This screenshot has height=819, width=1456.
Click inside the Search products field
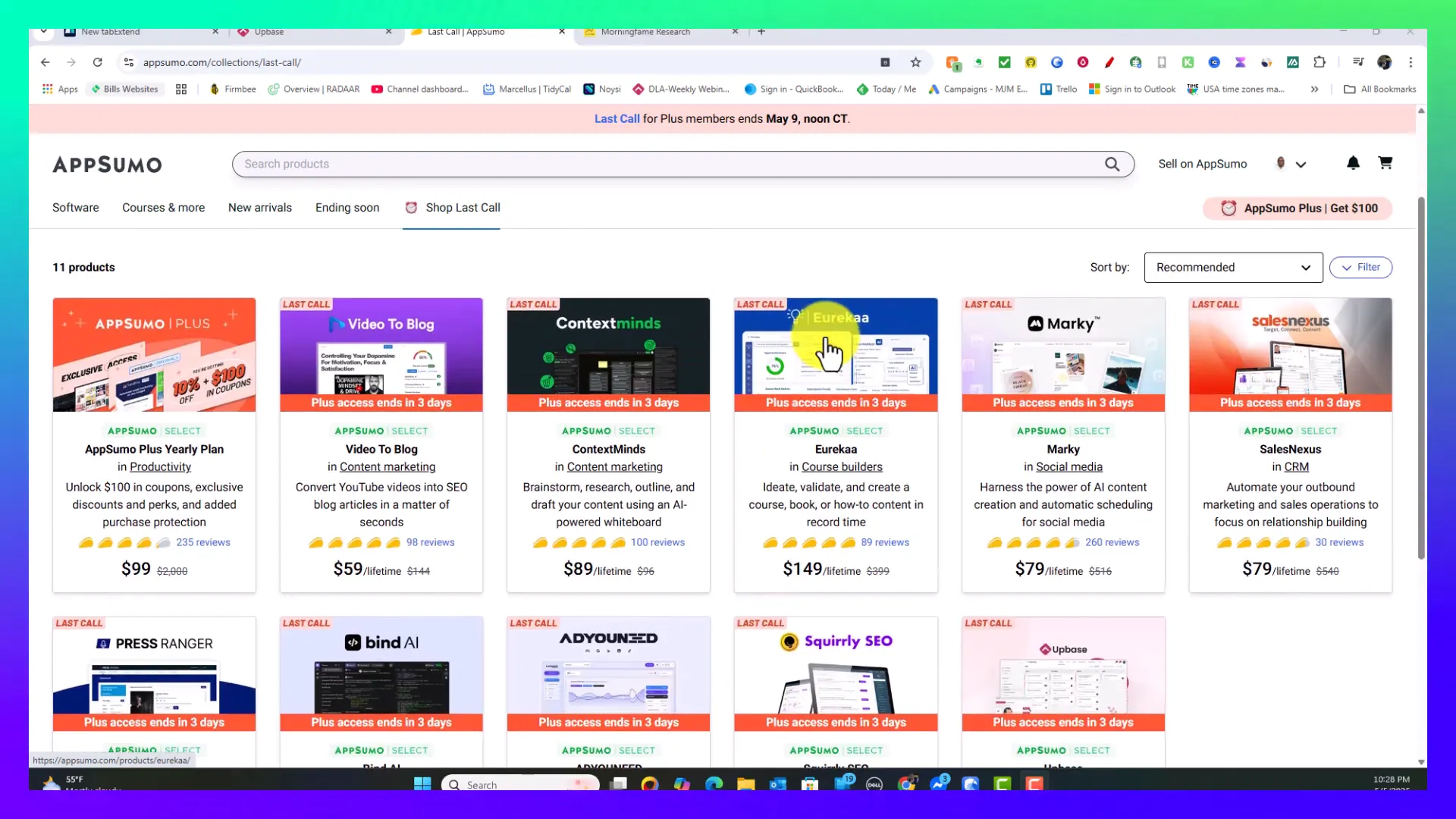pyautogui.click(x=667, y=164)
